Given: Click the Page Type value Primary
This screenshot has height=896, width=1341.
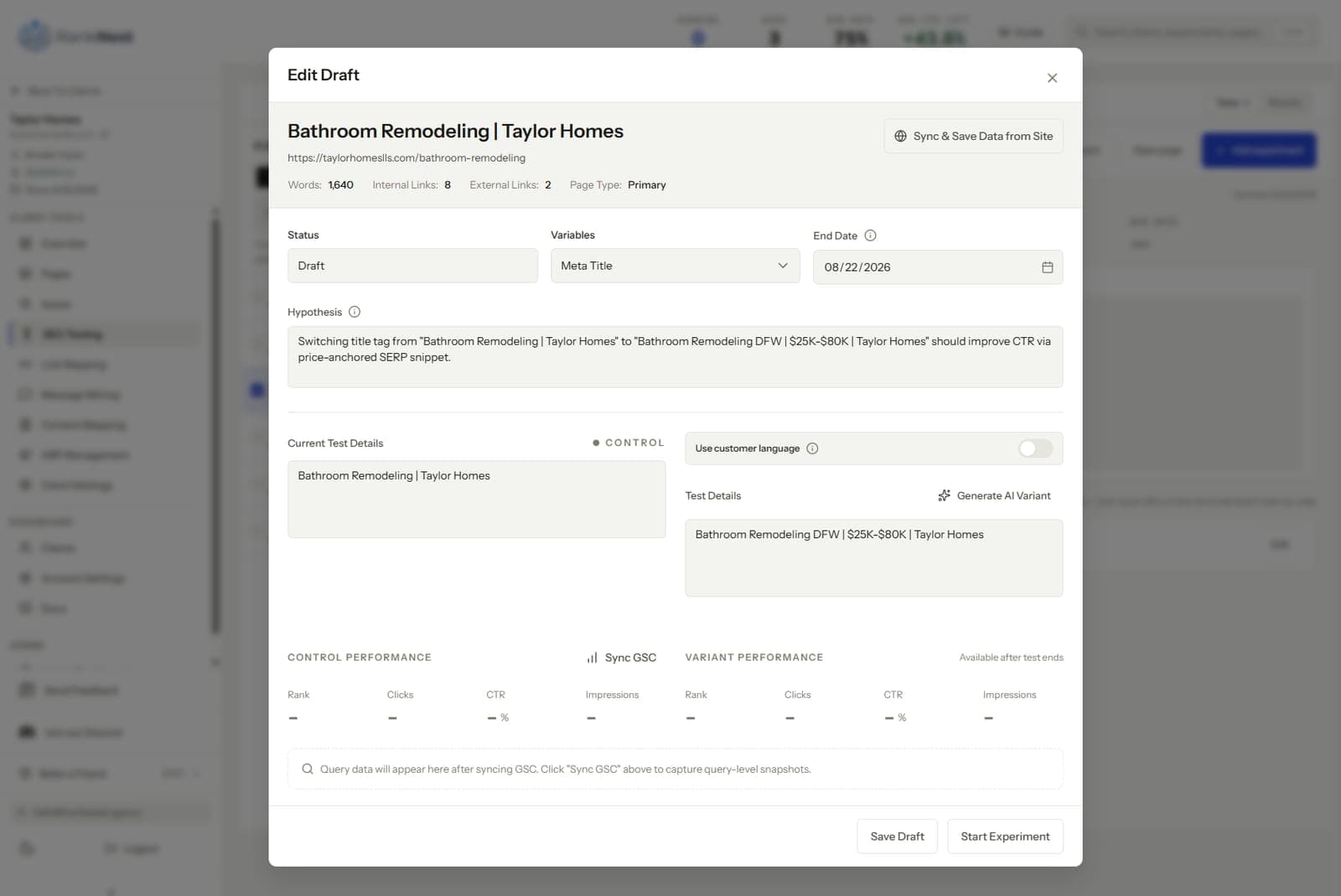Looking at the screenshot, I should point(646,184).
